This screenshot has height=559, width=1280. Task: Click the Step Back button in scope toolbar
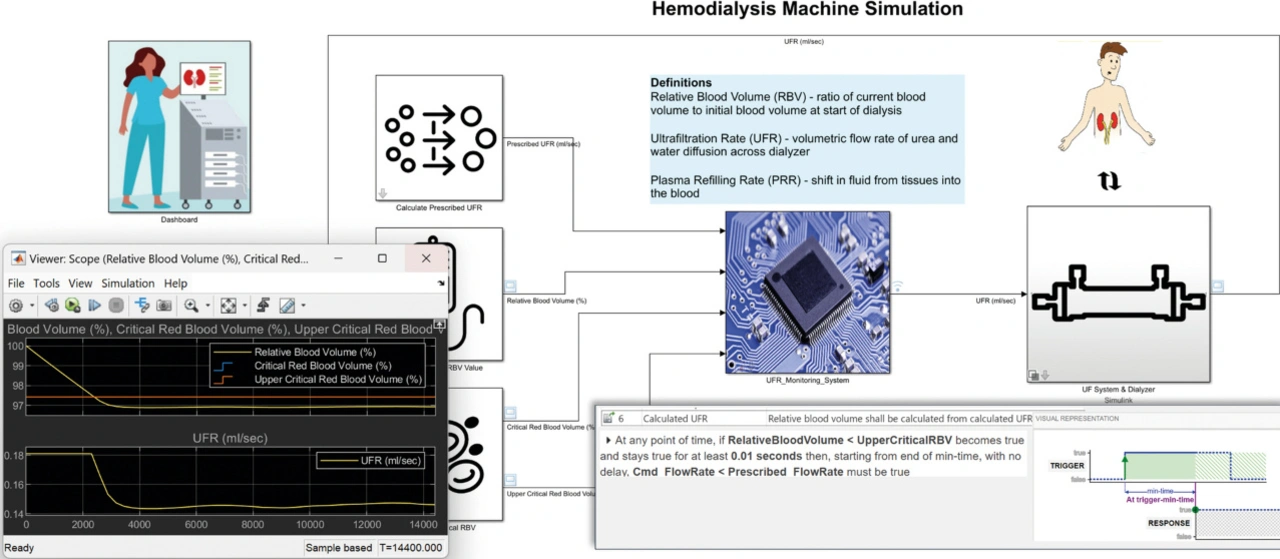pyautogui.click(x=51, y=306)
